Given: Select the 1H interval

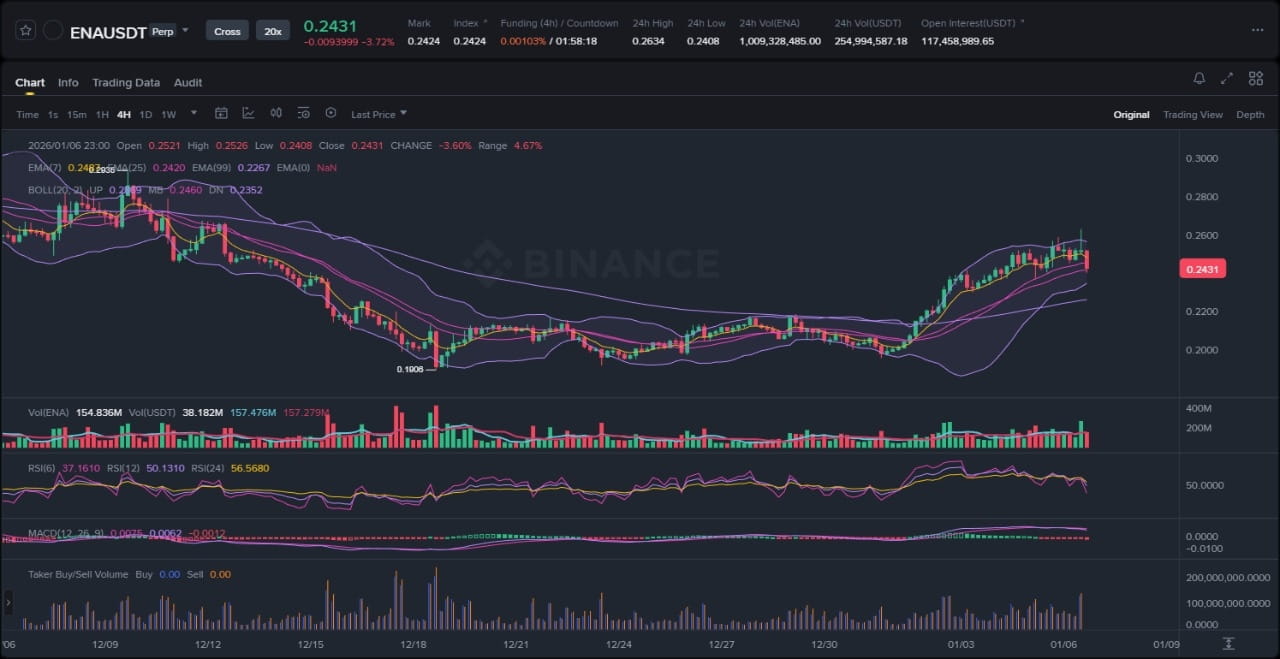Looking at the screenshot, I should point(102,115).
